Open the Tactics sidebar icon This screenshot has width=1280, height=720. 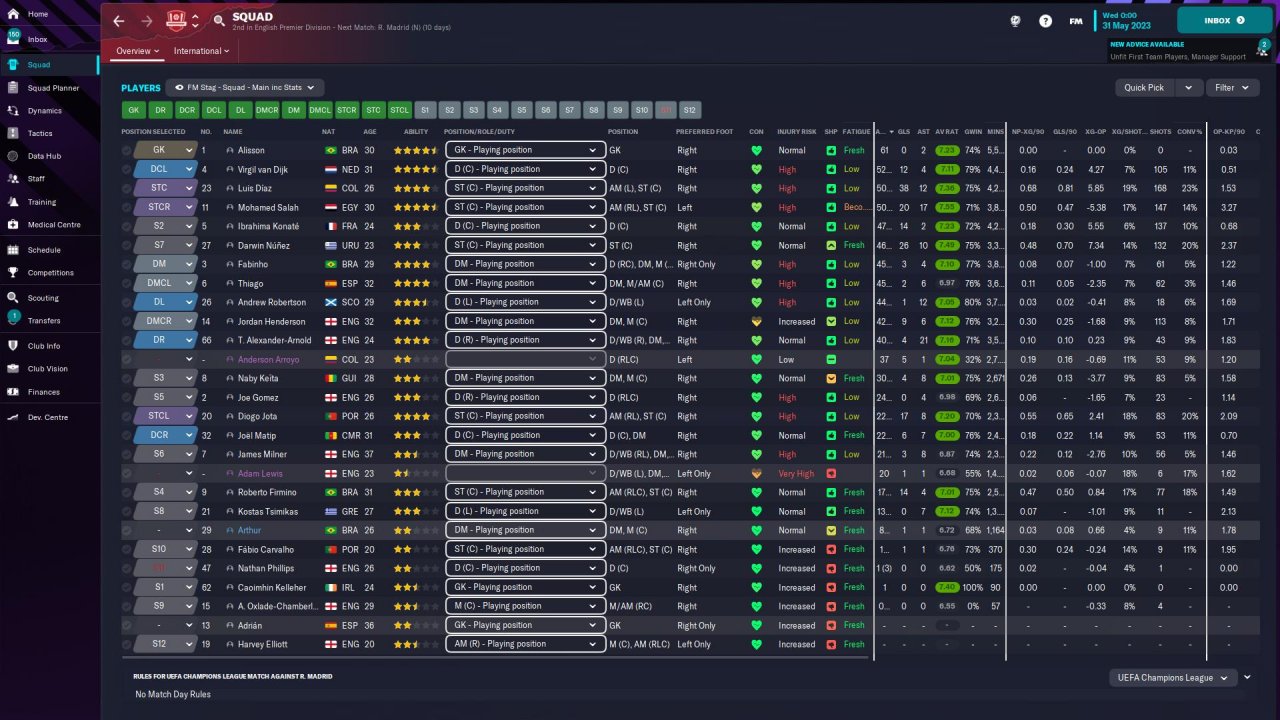click(13, 133)
